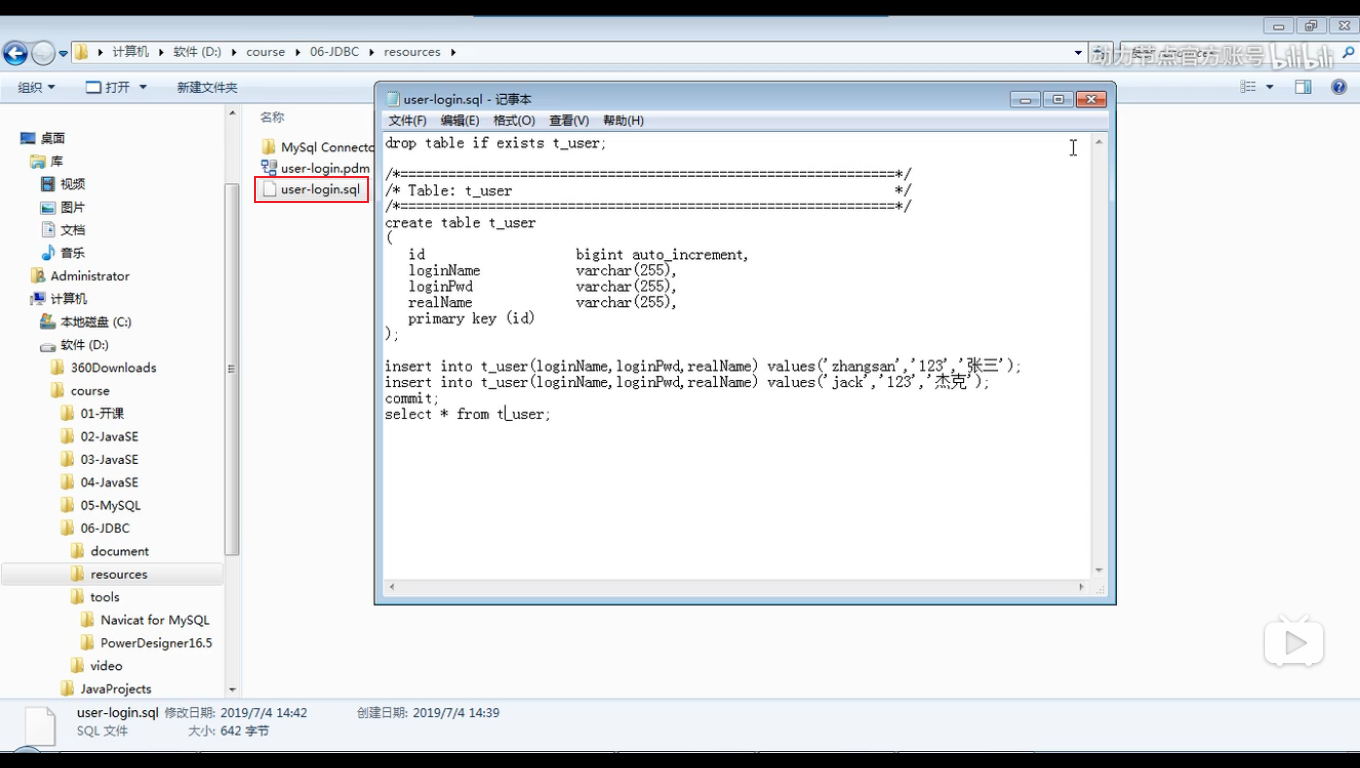Viewport: 1360px width, 768px height.
Task: Open the Navicat for MySQL folder
Action: pos(146,620)
